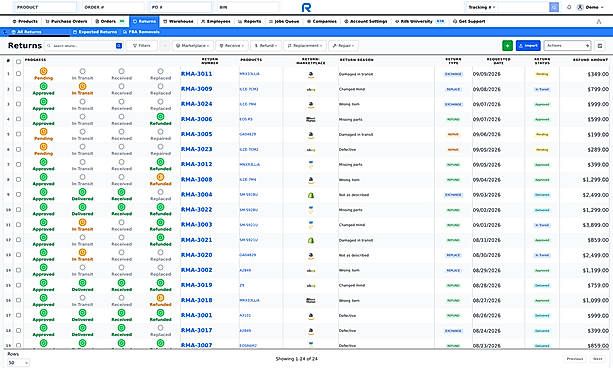Click the Pending return status badge for RMA-3011
Screen dimensions: 613x368
[x=542, y=74]
